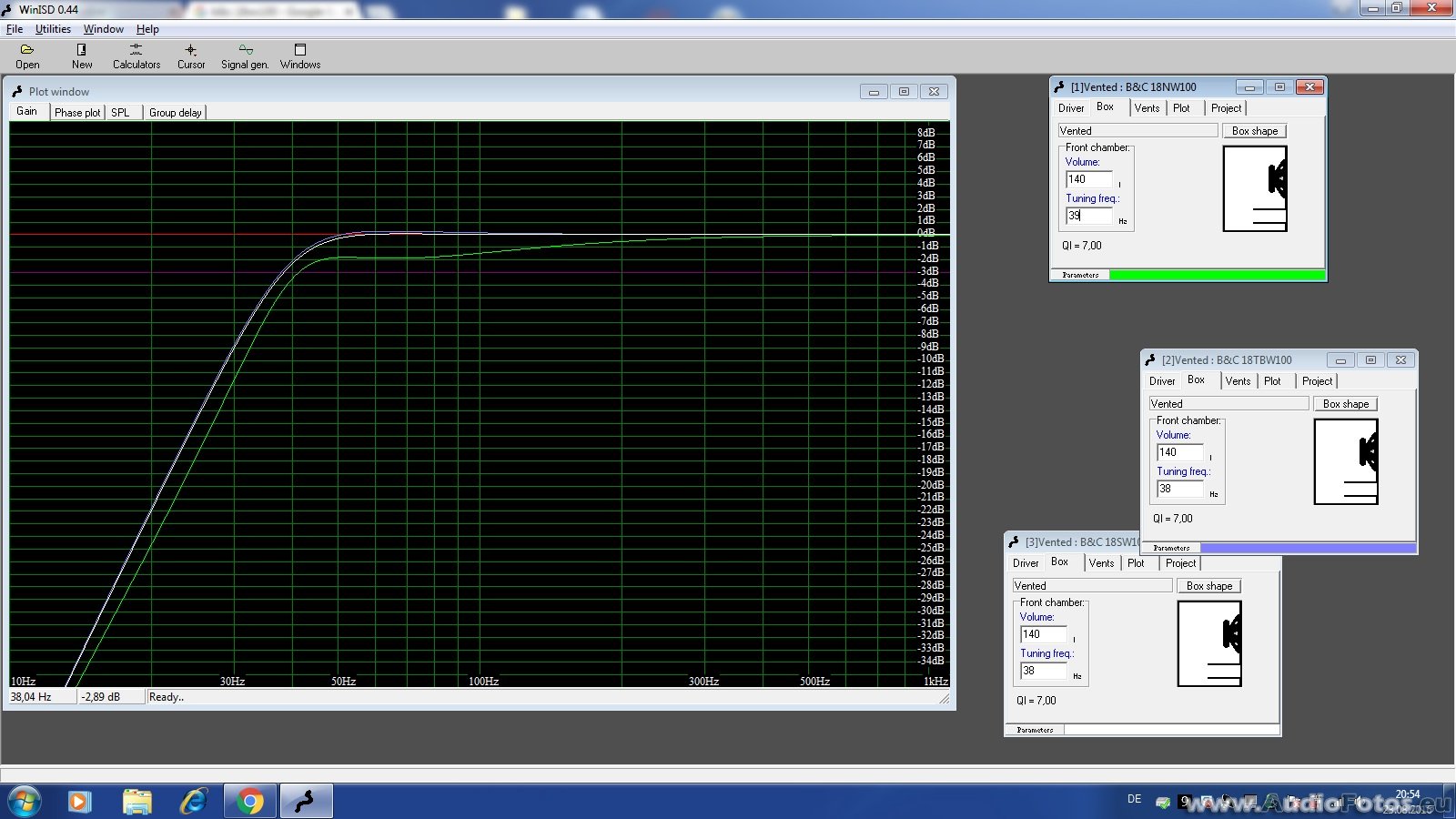The width and height of the screenshot is (1456, 819).
Task: Click Tuning freq field in 18SW window
Action: [1044, 671]
